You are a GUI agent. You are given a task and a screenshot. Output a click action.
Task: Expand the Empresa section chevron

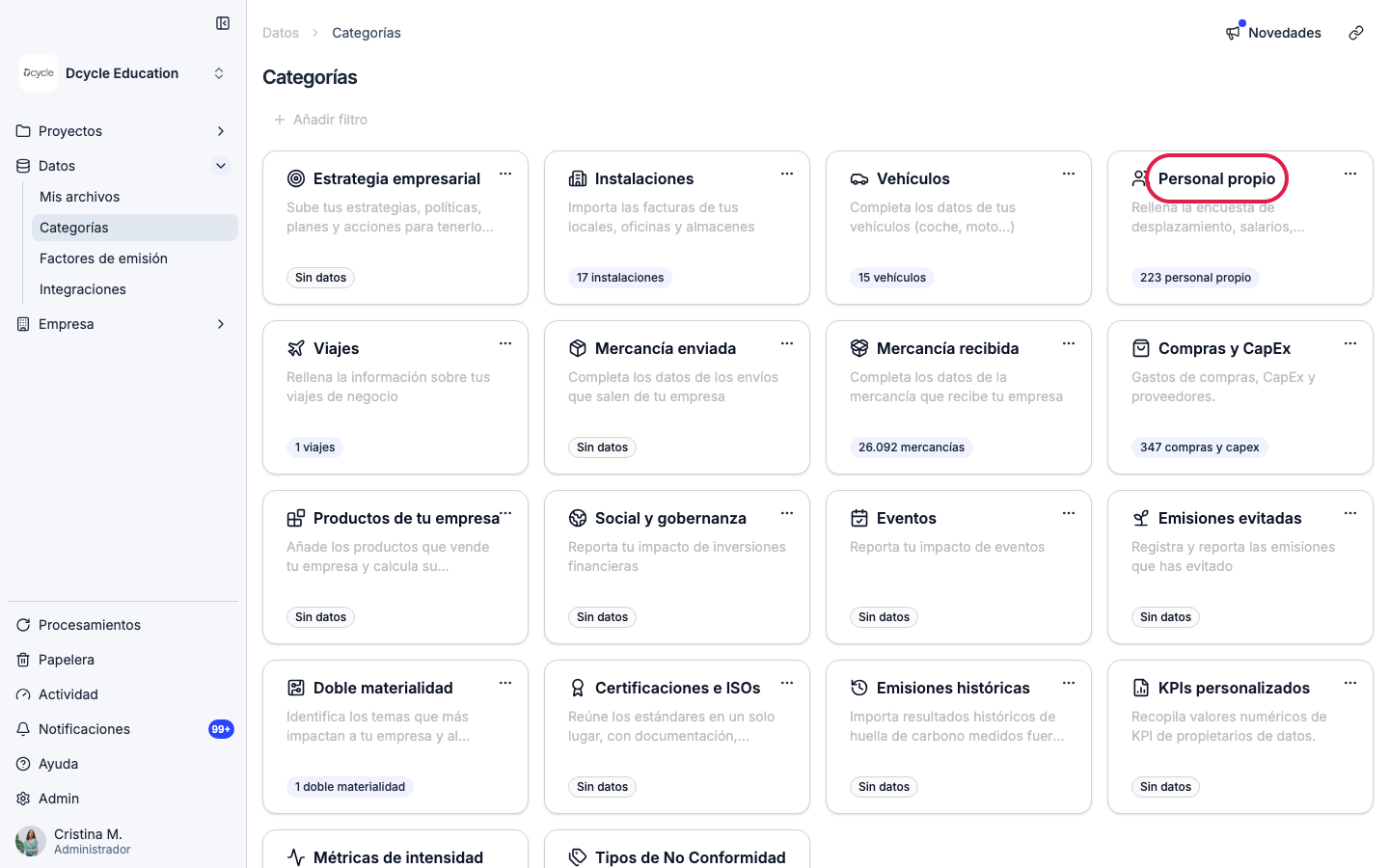(221, 324)
